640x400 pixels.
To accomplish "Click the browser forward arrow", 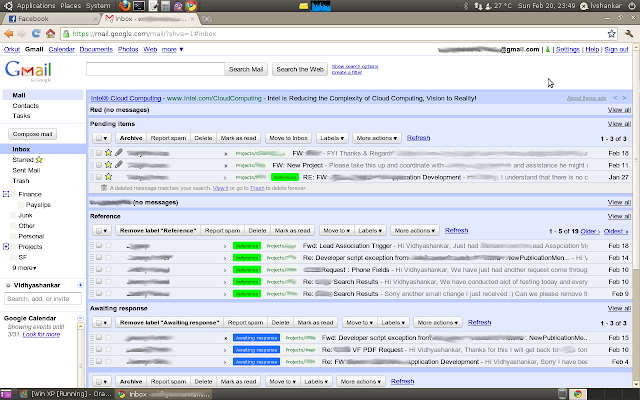I will [x=22, y=34].
